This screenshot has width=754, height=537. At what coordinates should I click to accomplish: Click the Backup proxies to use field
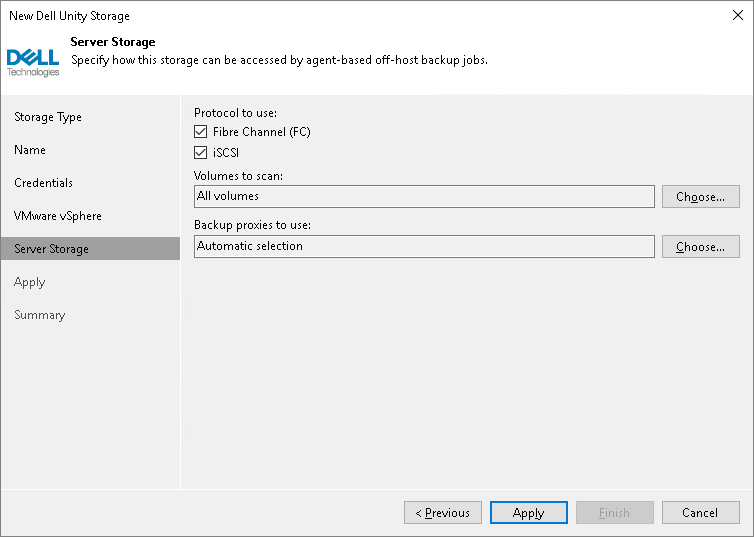[424, 247]
